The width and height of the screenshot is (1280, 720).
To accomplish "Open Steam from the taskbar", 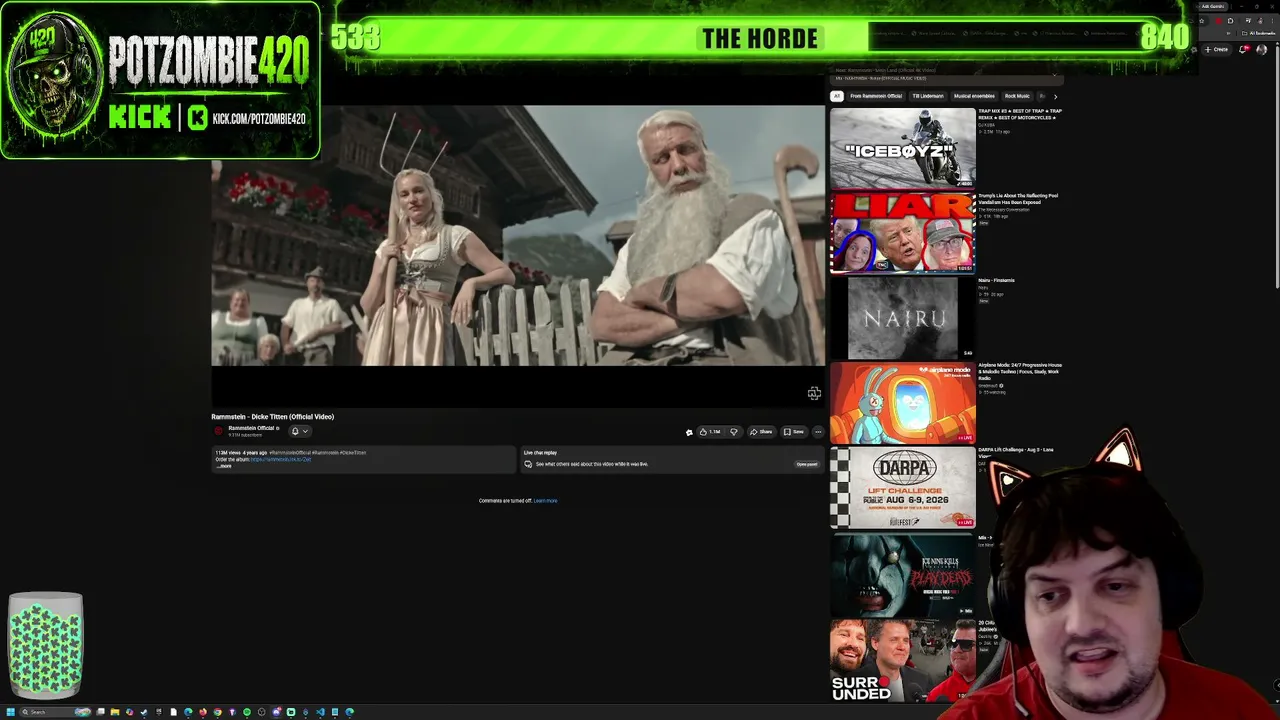I will 144,712.
